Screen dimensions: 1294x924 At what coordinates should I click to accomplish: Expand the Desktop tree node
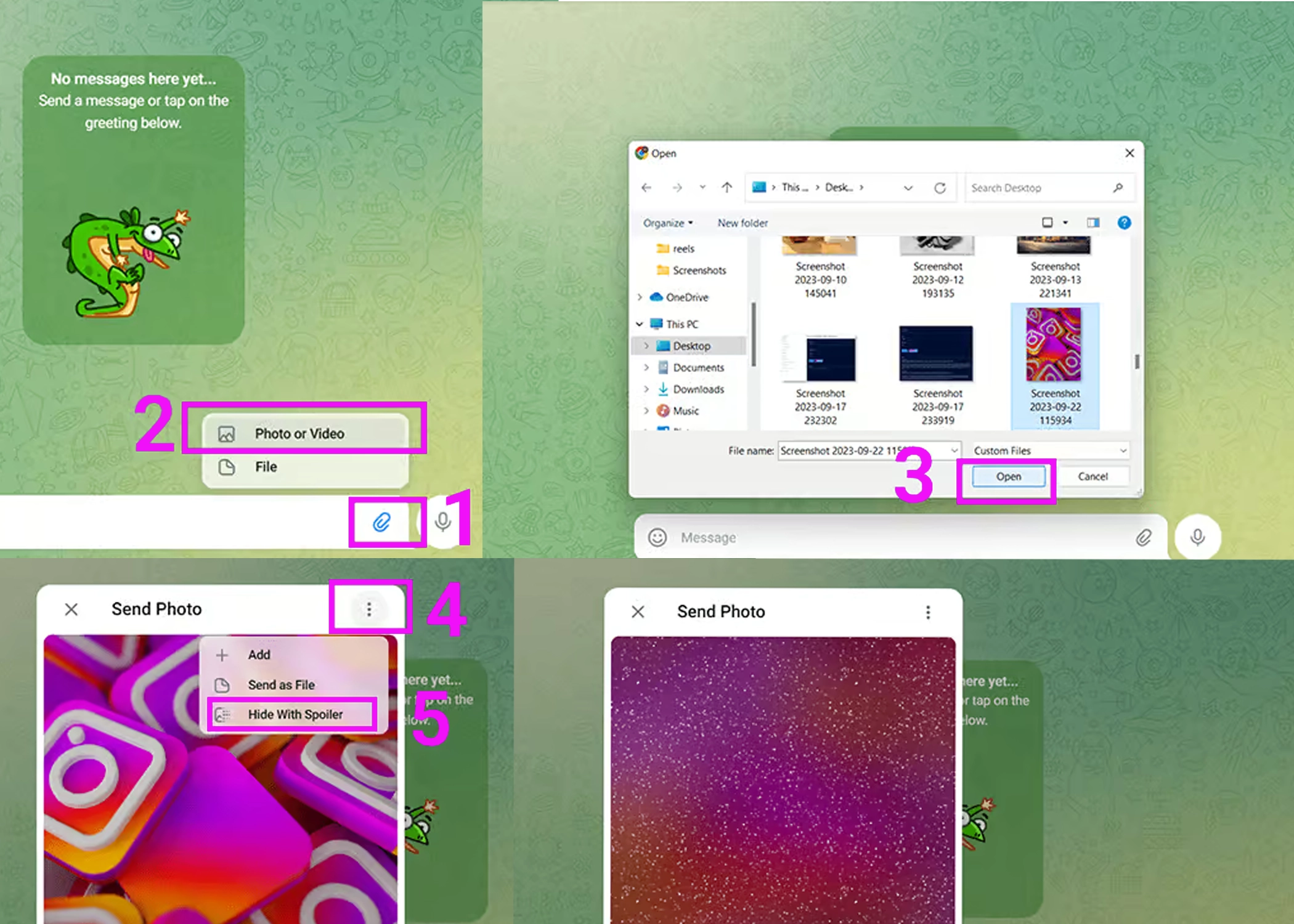coord(646,346)
